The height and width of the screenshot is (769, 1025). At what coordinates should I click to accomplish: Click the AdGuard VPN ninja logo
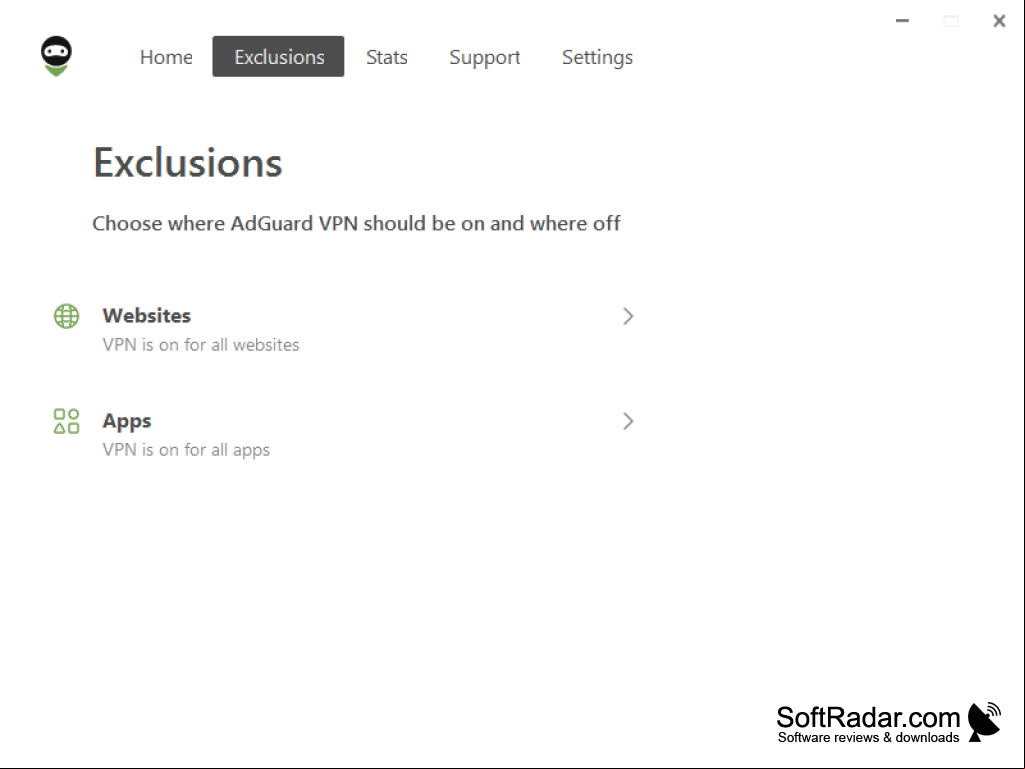coord(56,56)
